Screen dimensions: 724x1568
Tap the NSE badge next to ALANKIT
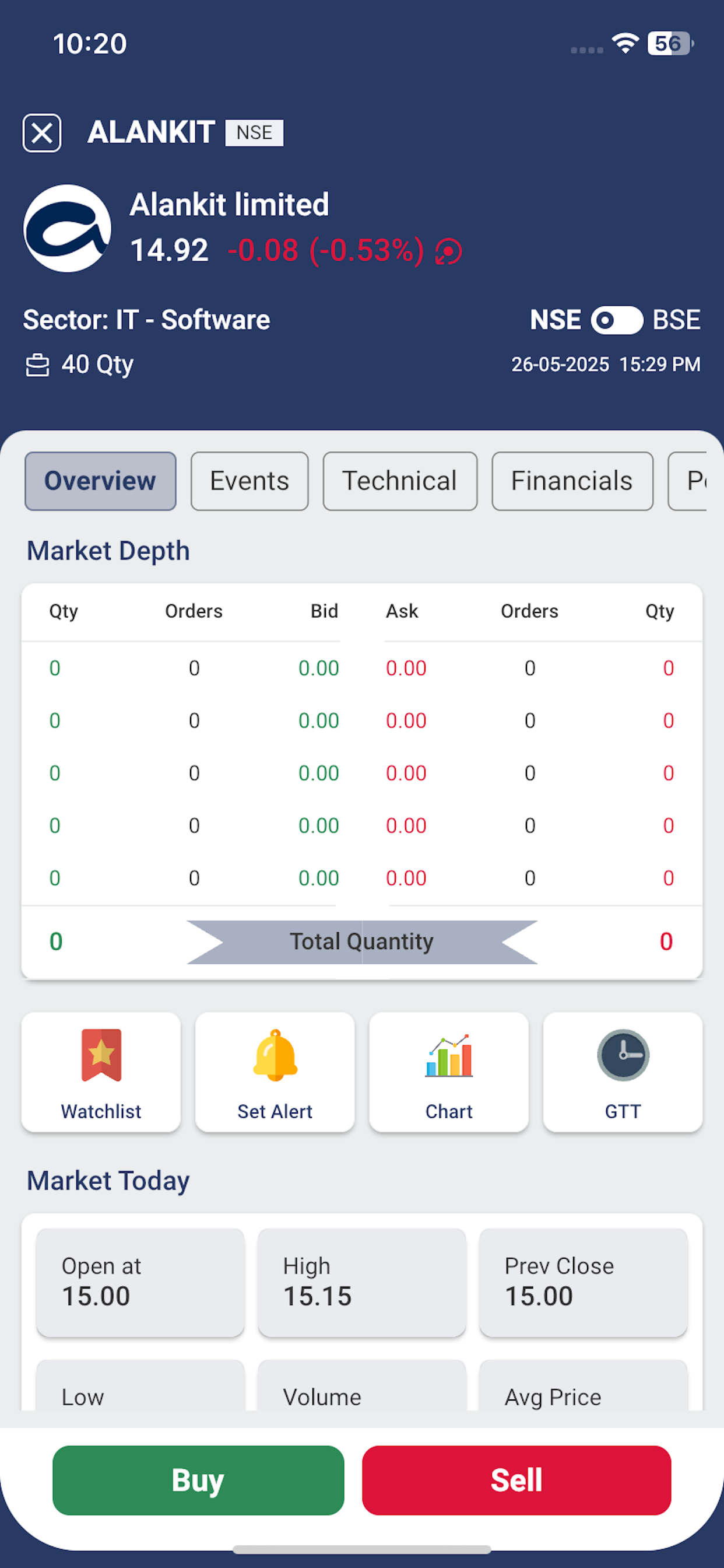pos(254,132)
